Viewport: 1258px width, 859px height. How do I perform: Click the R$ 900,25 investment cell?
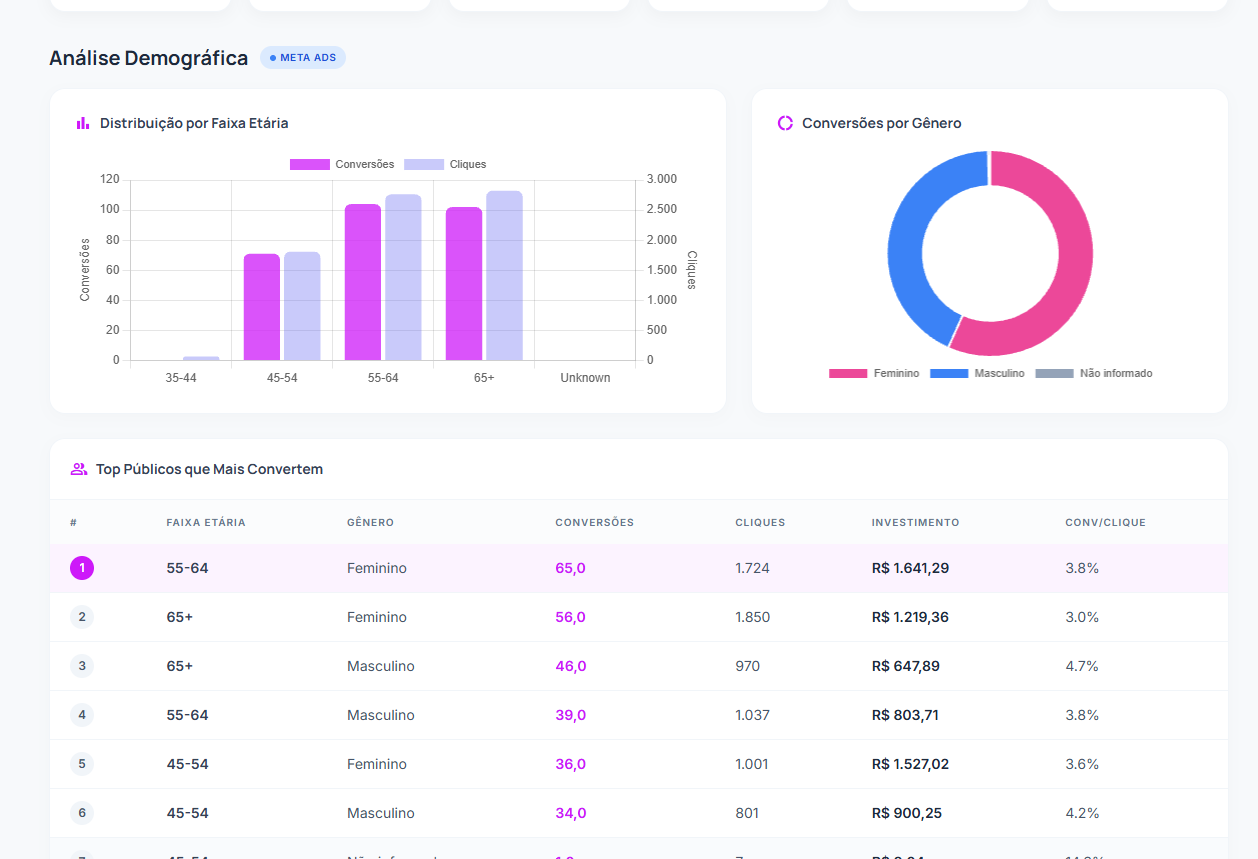coord(907,813)
